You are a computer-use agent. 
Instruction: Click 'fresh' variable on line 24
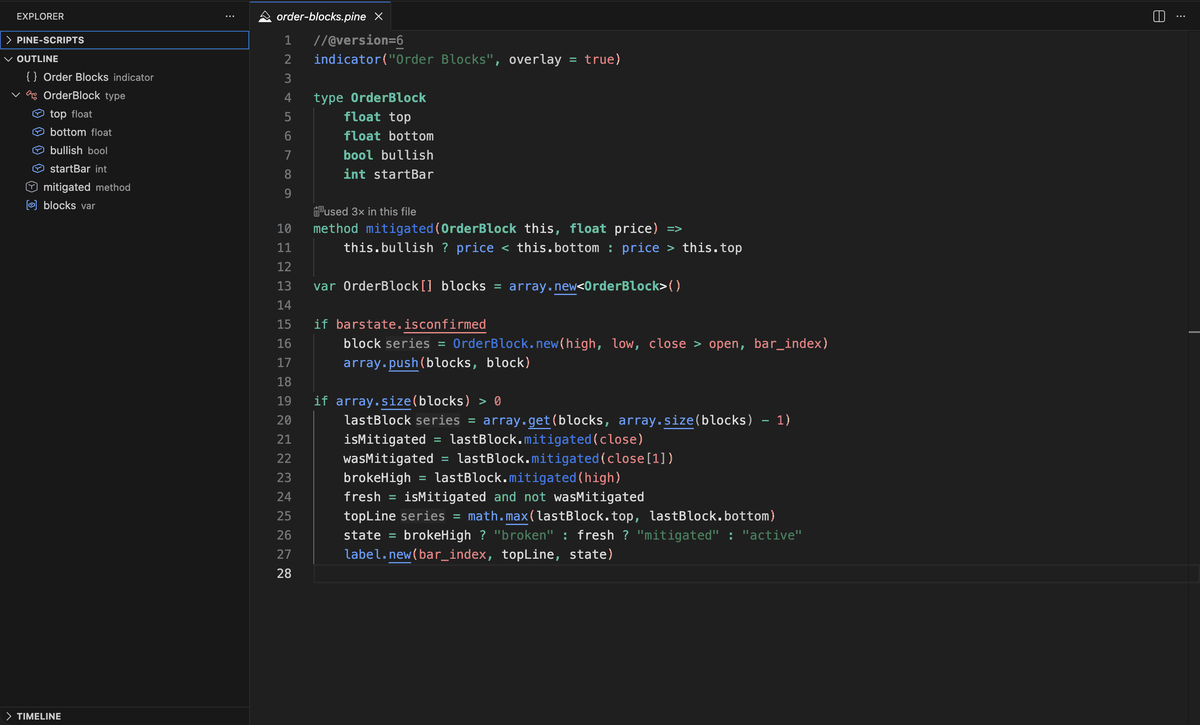pyautogui.click(x=362, y=497)
